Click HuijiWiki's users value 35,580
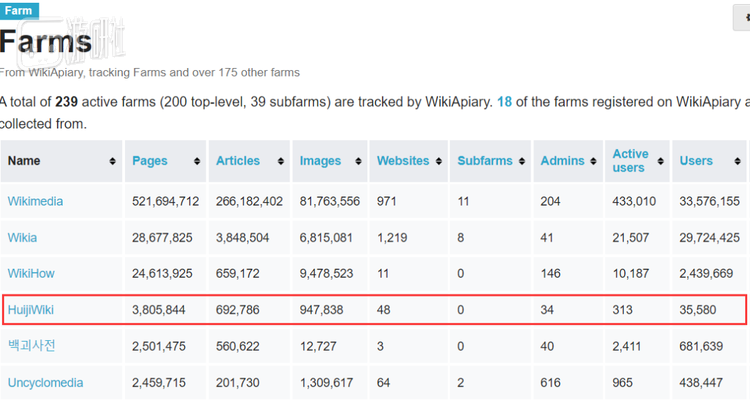The width and height of the screenshot is (750, 400). tap(699, 310)
